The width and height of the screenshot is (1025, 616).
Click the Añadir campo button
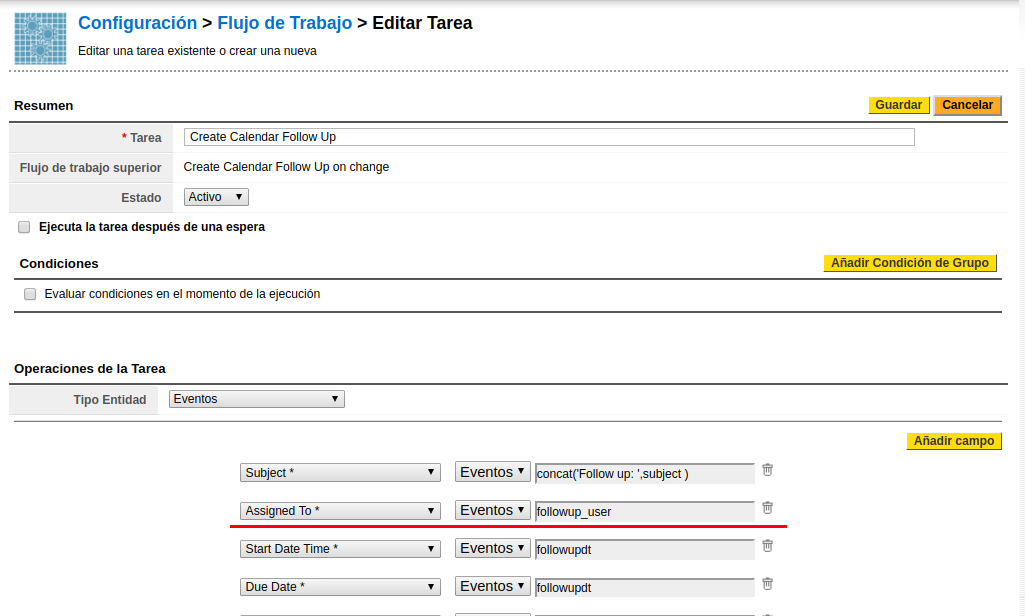953,441
